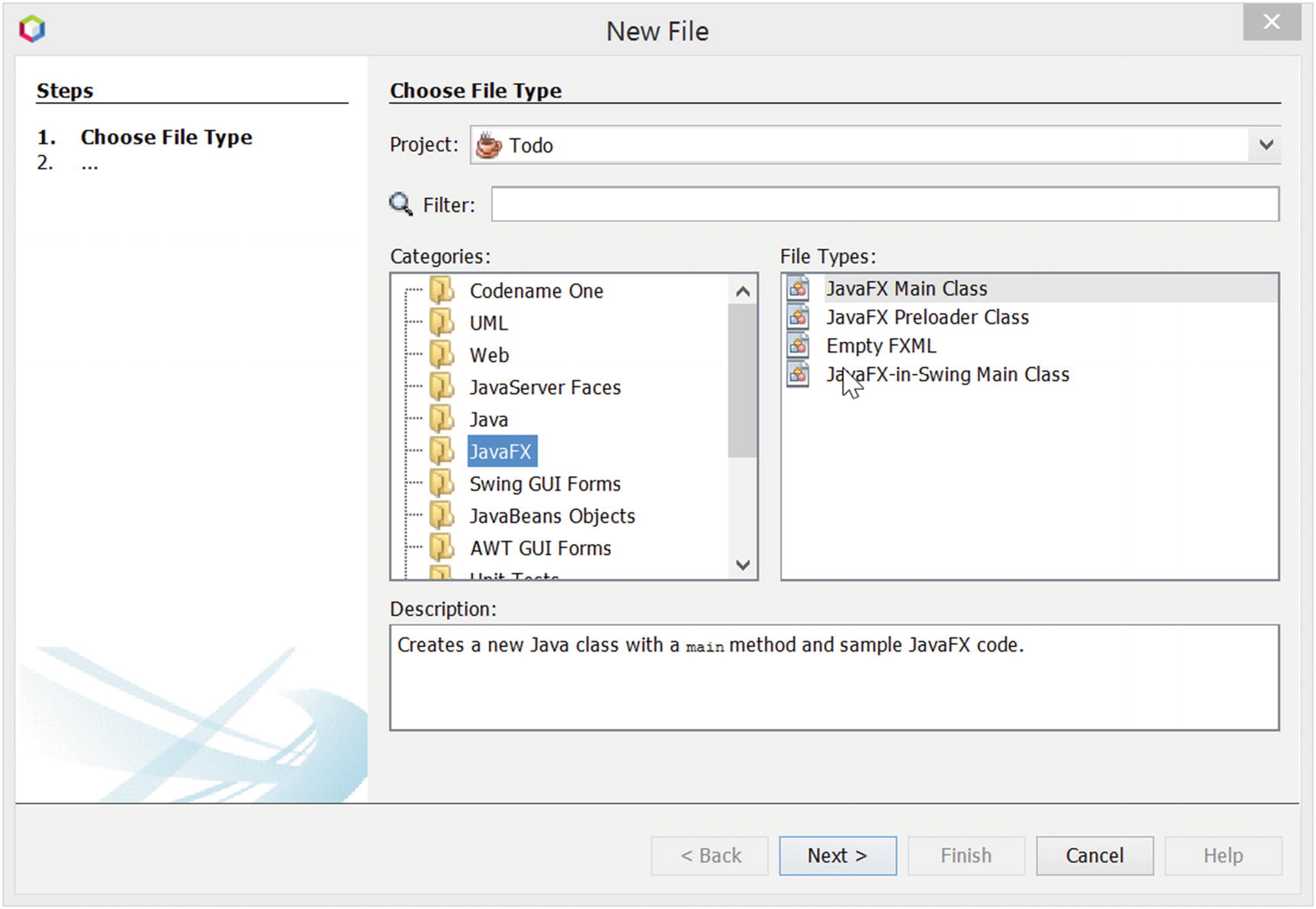The image size is (1316, 909).
Task: Click inside the Filter text field
Action: pyautogui.click(x=885, y=204)
